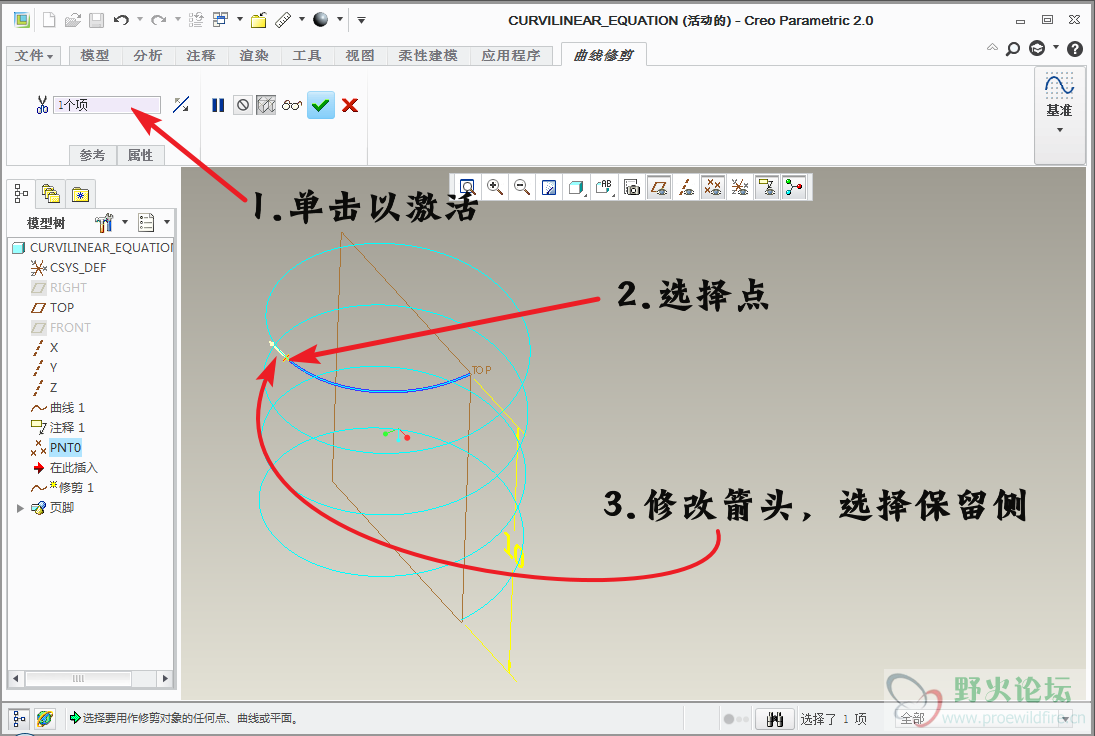Toggle the no-preview circle button
The width and height of the screenshot is (1095, 736).
click(x=242, y=105)
